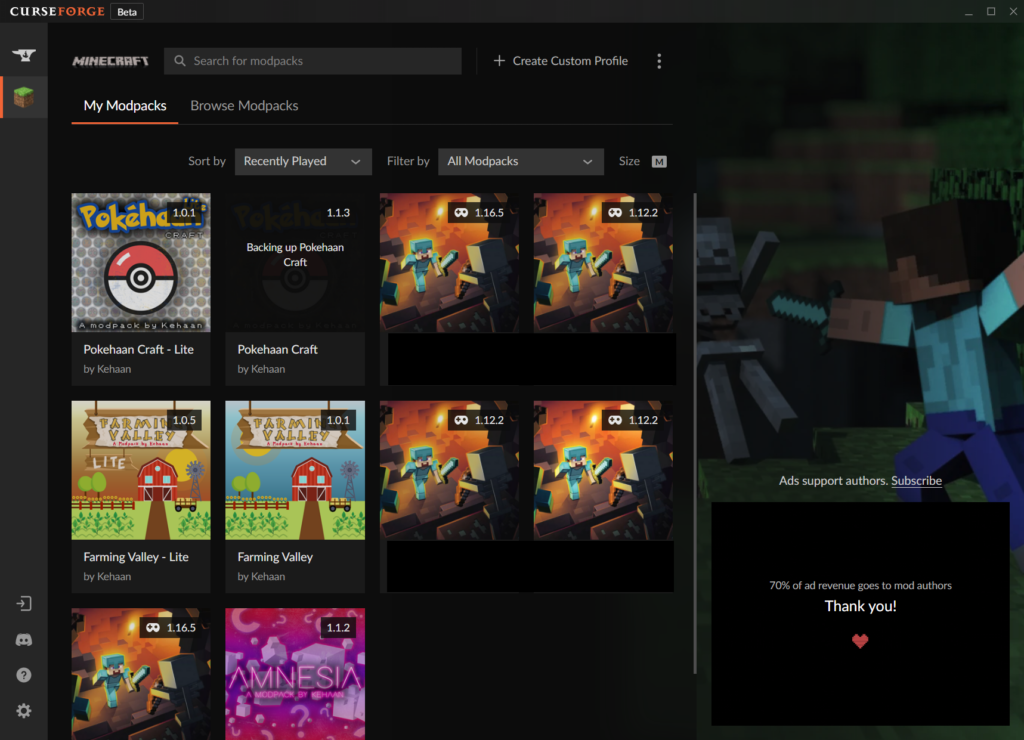Open the Farming Valley 1.0.1 thumbnail
The width and height of the screenshot is (1024, 740).
(295, 470)
